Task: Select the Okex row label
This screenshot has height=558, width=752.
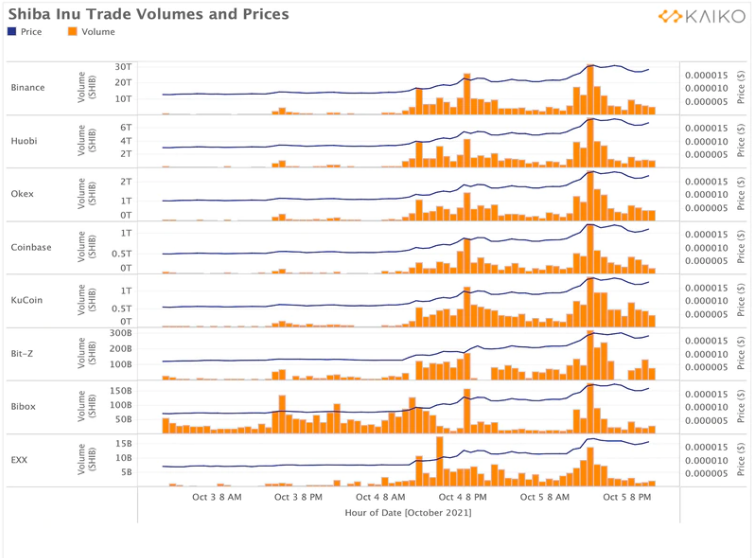Action: 22,194
